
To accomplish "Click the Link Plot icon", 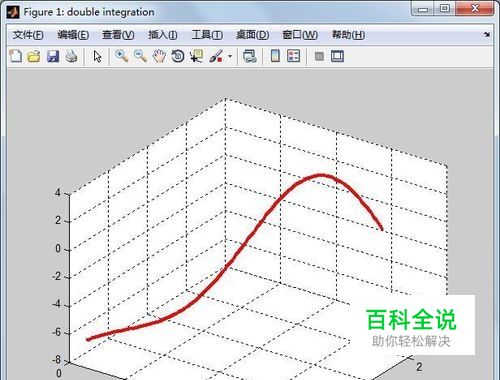I will coord(250,56).
